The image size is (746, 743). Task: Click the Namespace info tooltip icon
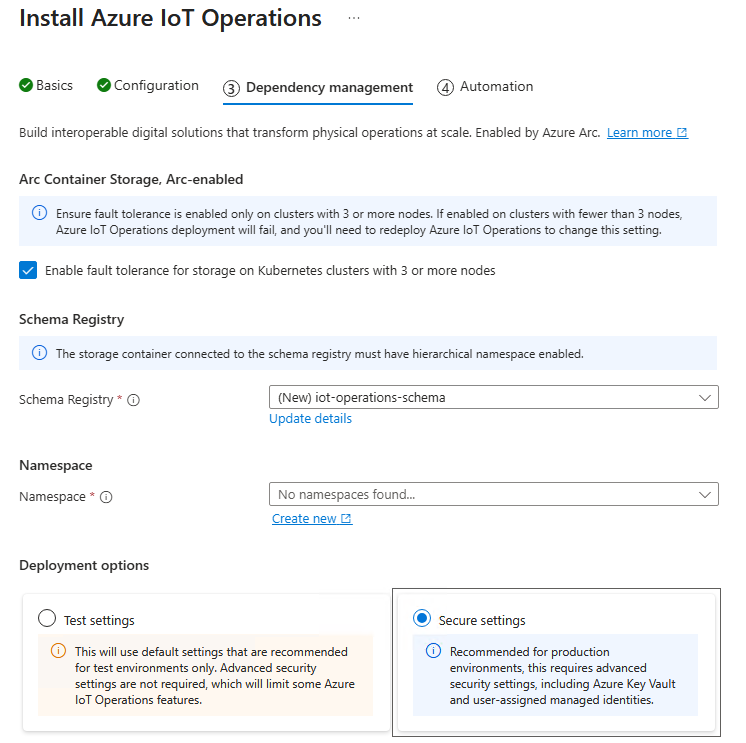coord(106,497)
